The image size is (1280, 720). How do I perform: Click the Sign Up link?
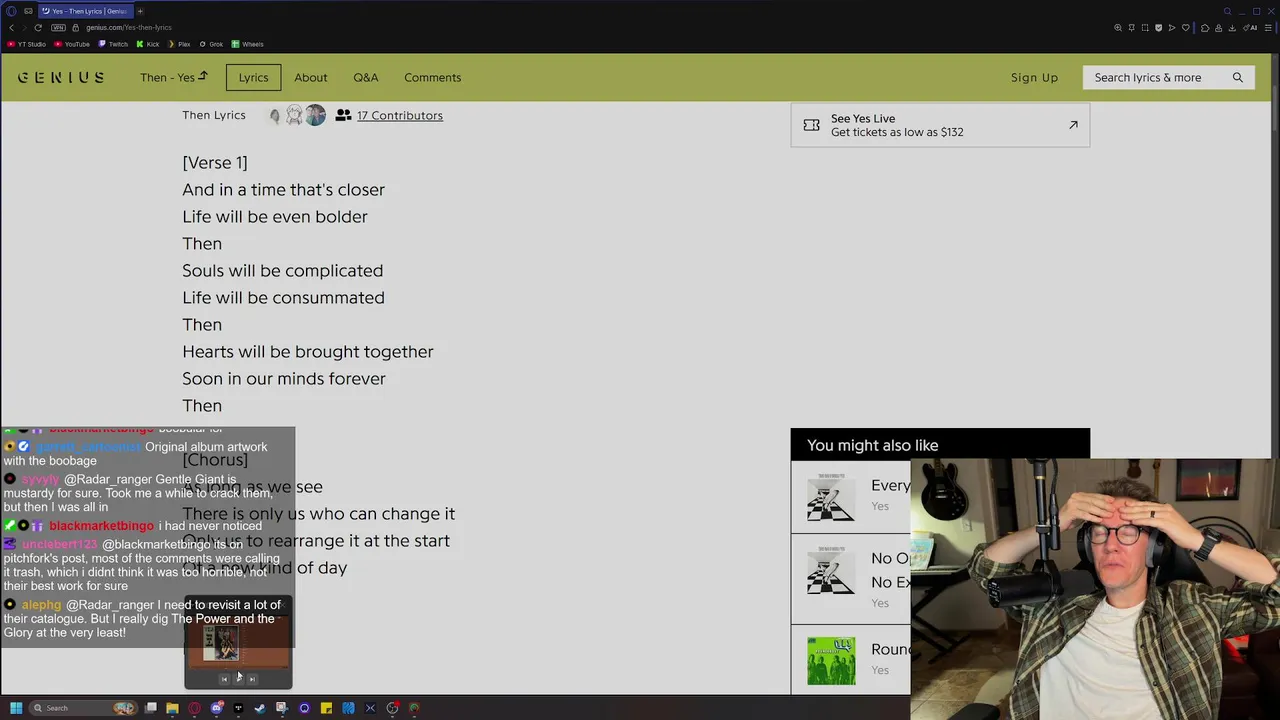coord(1034,77)
